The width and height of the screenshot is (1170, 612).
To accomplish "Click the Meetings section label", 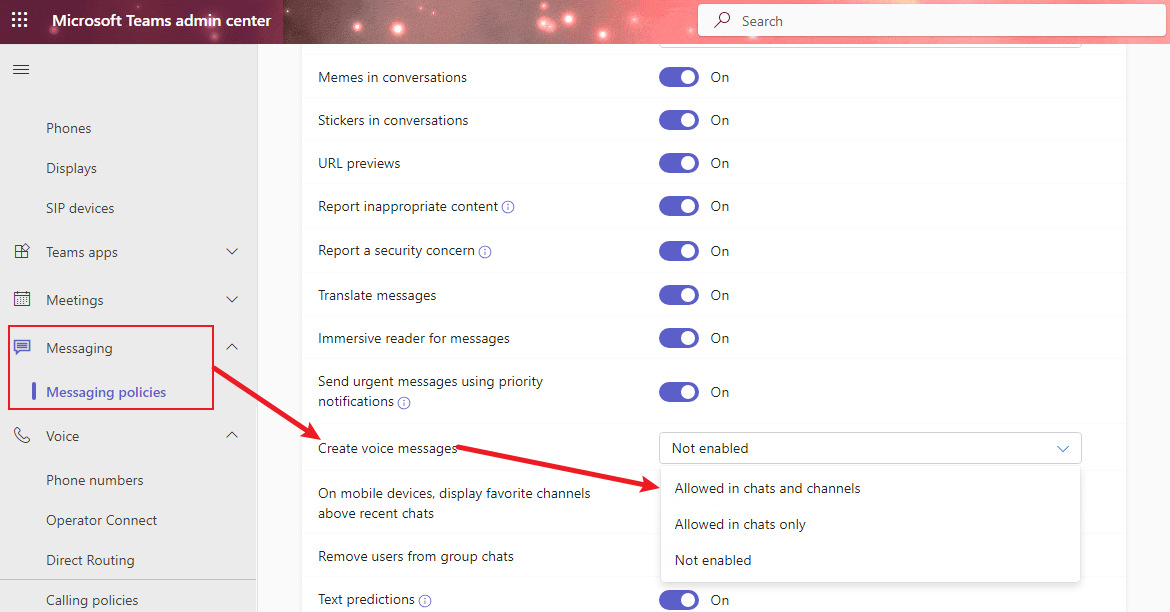I will click(x=75, y=300).
